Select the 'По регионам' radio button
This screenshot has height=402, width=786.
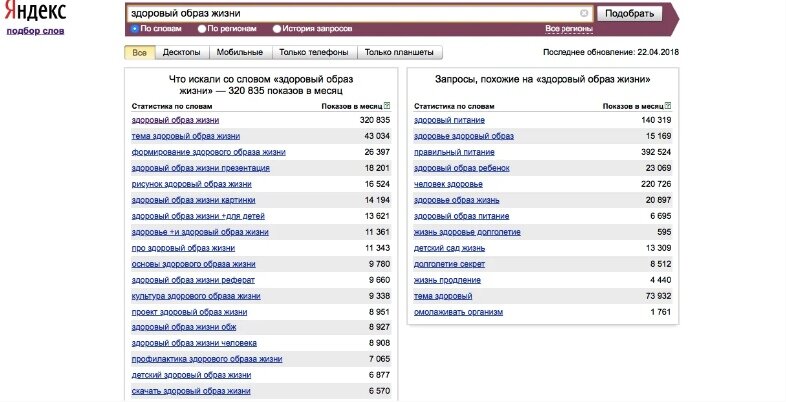point(202,29)
